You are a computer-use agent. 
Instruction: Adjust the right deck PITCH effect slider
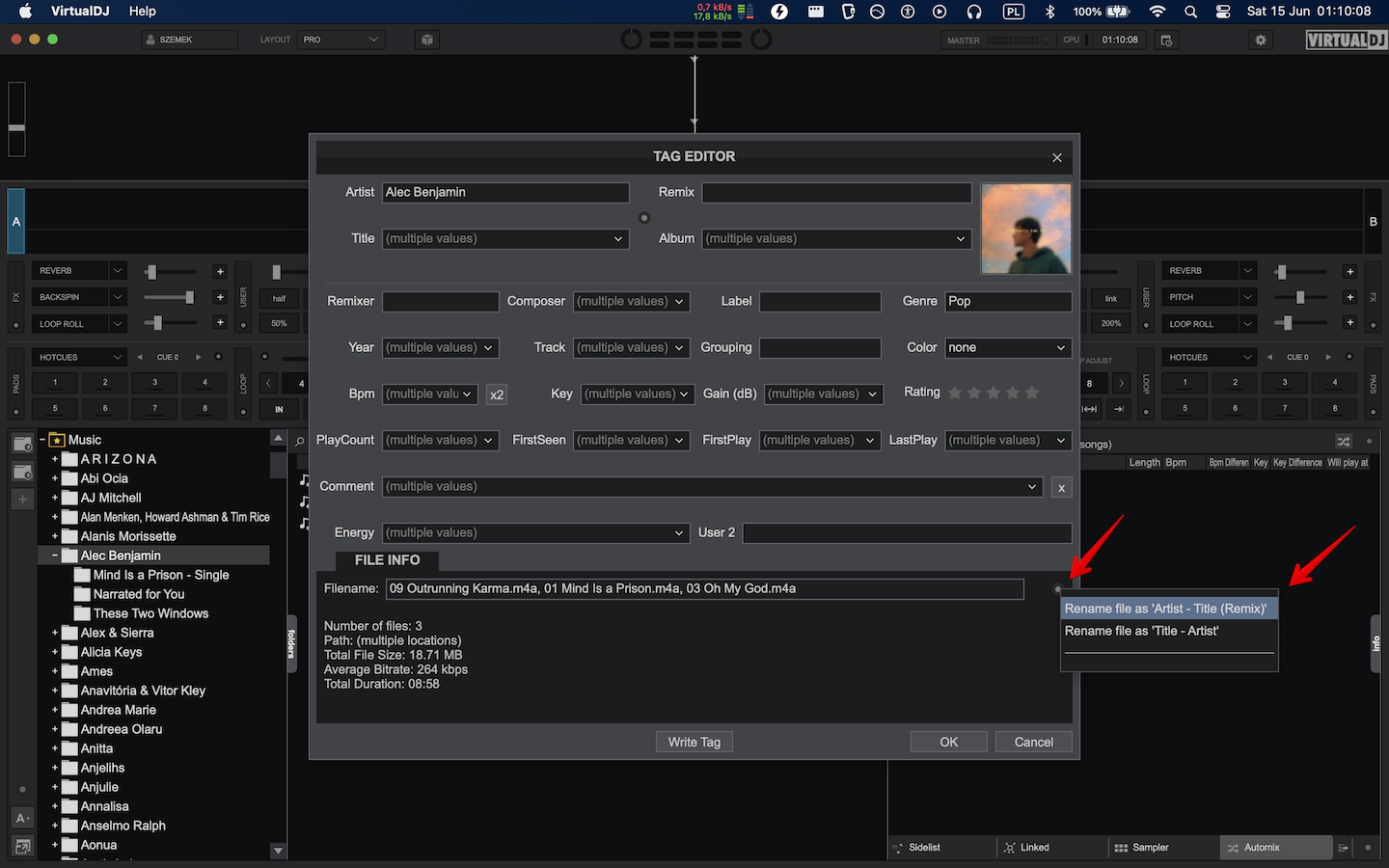1301,297
